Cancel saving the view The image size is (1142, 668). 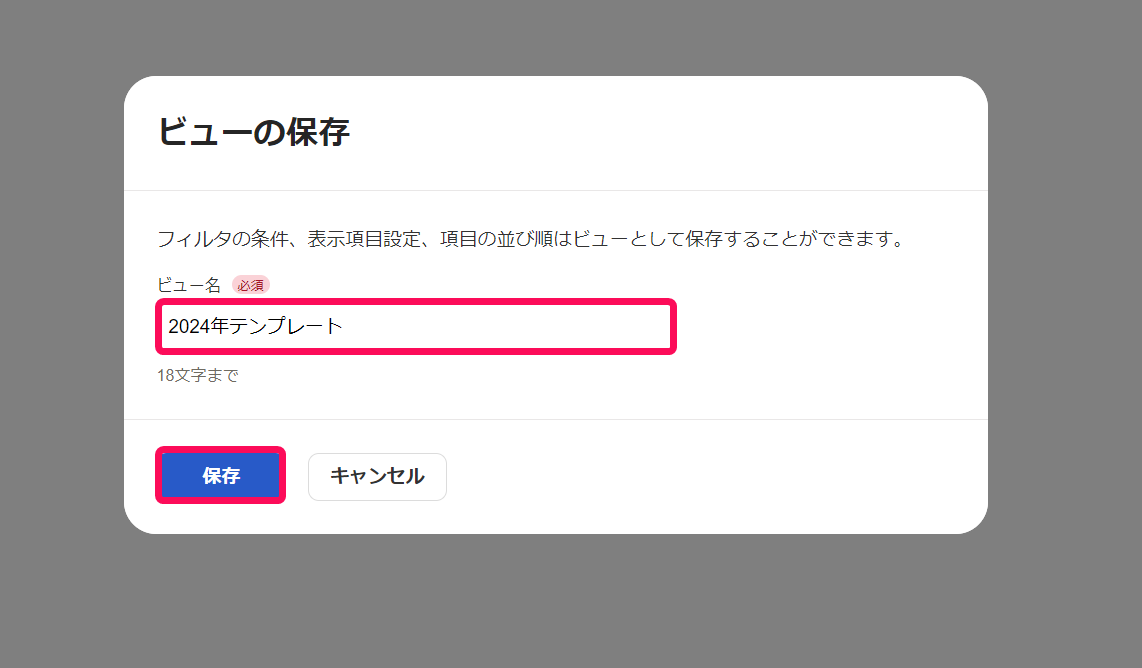click(377, 476)
